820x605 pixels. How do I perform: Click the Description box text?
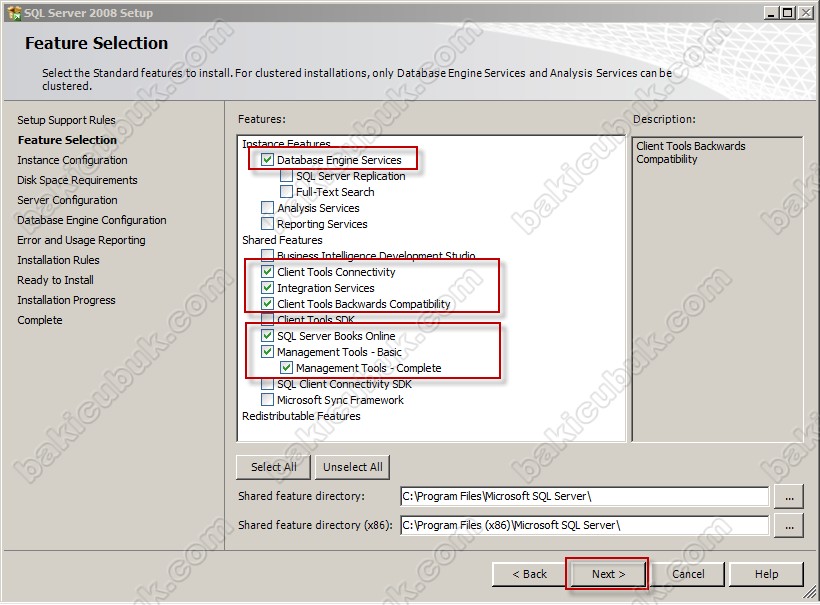point(690,152)
